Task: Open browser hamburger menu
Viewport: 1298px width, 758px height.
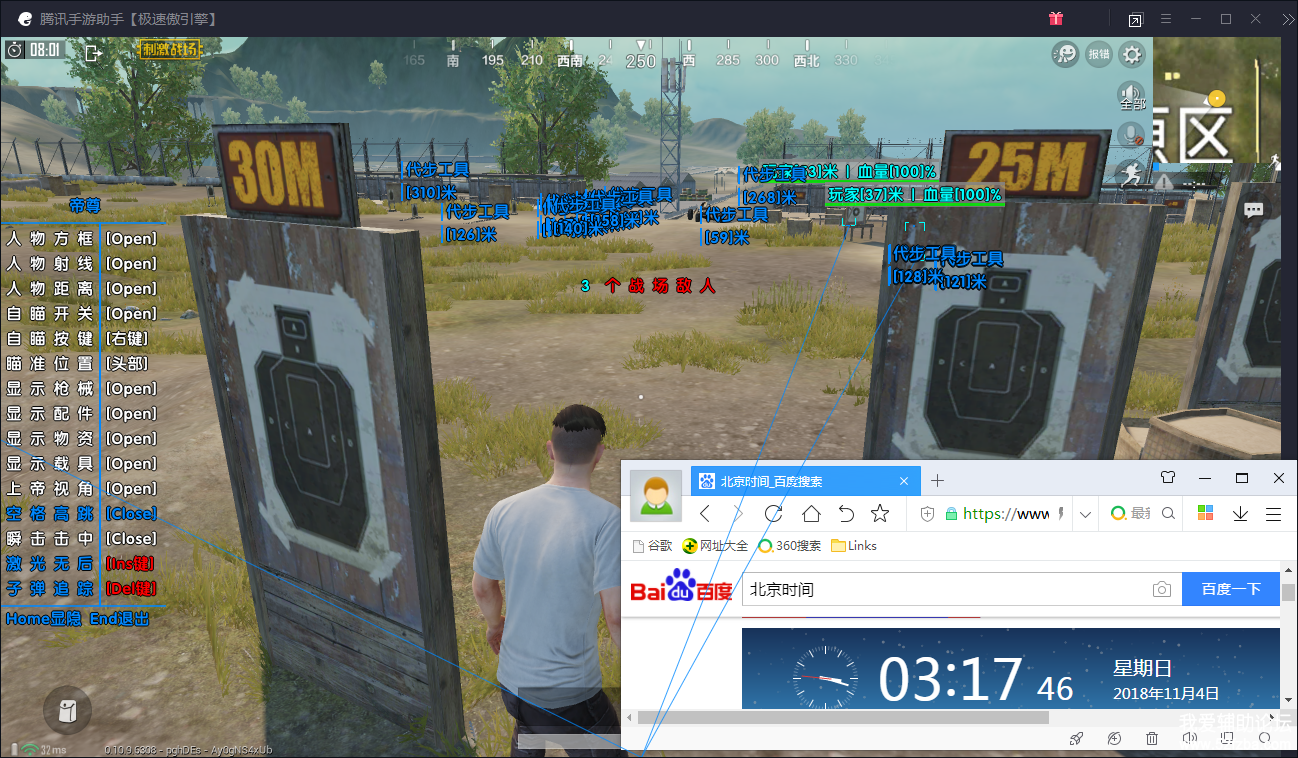Action: point(1273,514)
